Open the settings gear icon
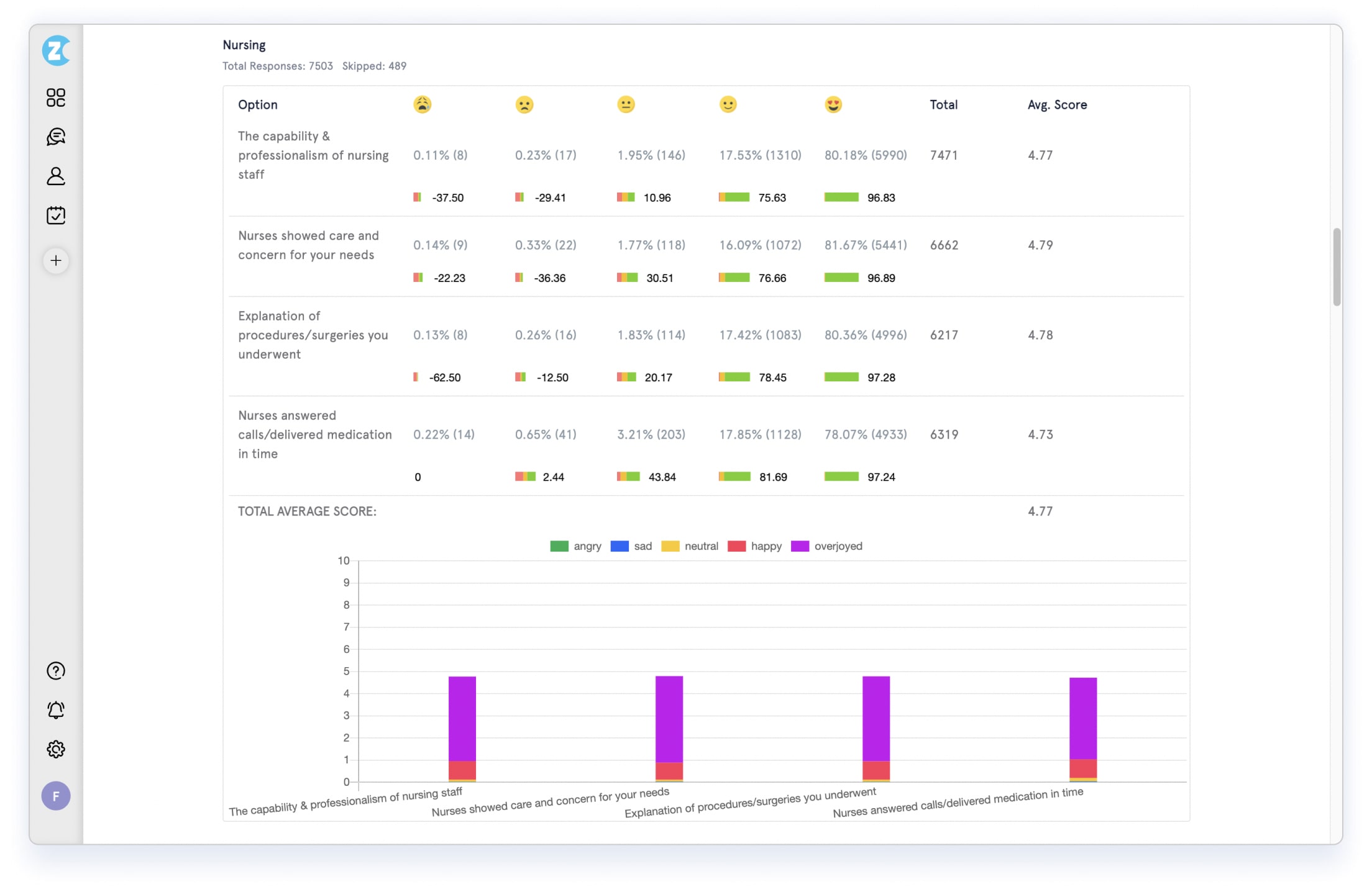Image resolution: width=1372 pixels, height=892 pixels. click(x=56, y=749)
